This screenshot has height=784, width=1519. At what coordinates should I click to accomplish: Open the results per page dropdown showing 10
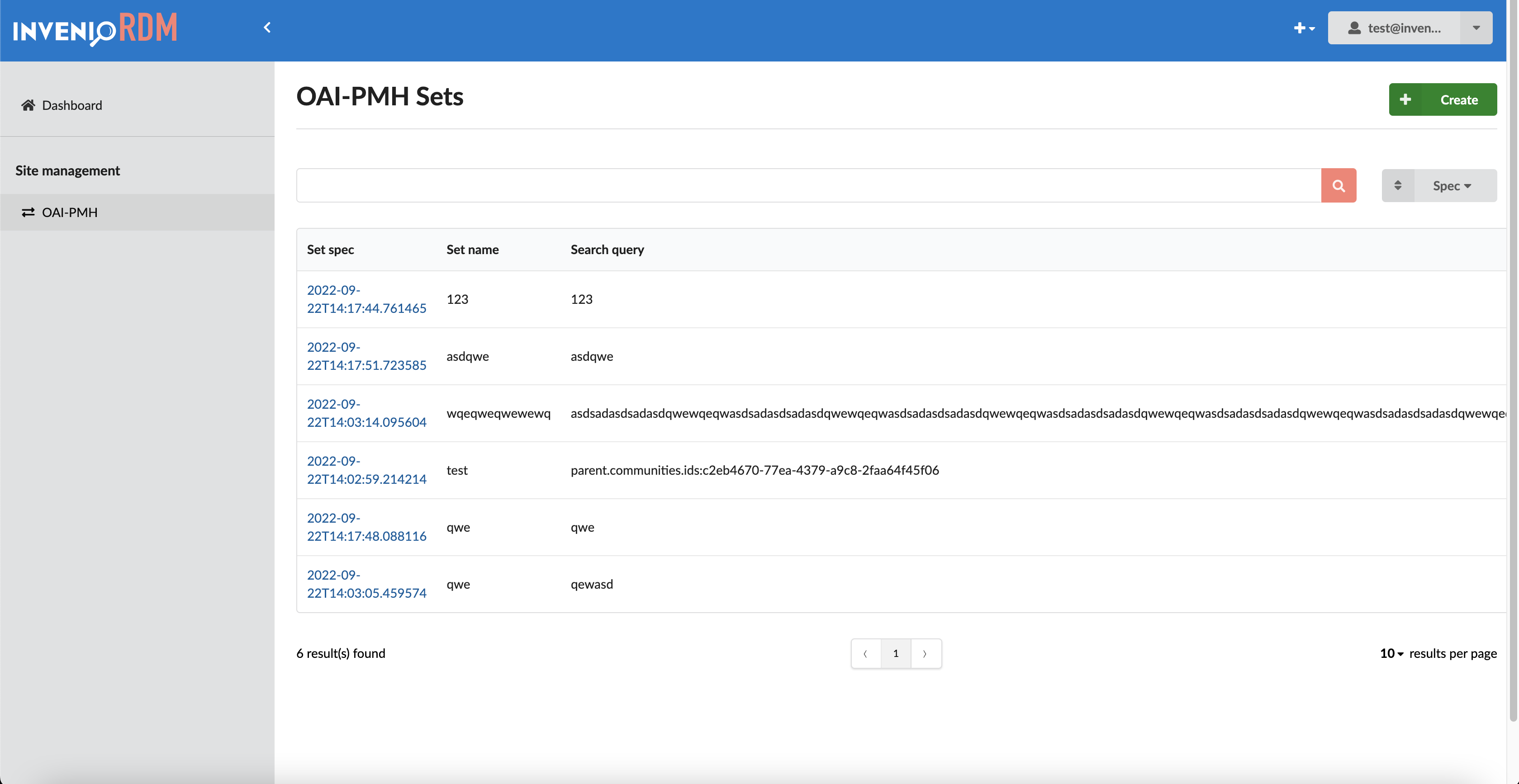[x=1390, y=653]
